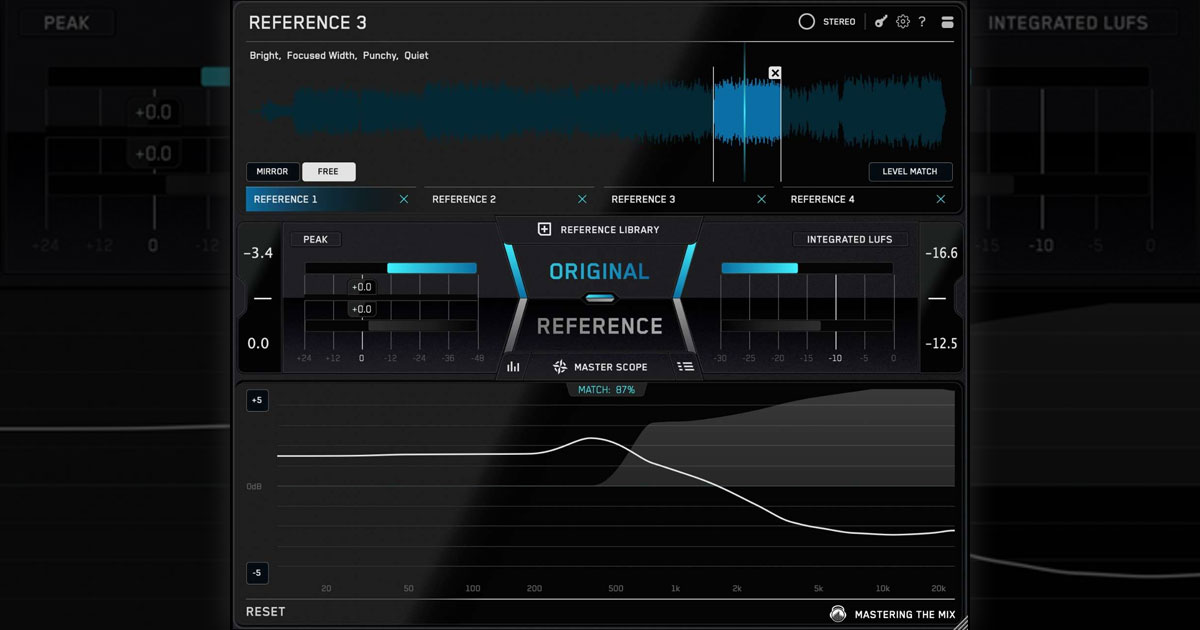Click the -5 scale button
Image resolution: width=1200 pixels, height=630 pixels.
tap(257, 573)
